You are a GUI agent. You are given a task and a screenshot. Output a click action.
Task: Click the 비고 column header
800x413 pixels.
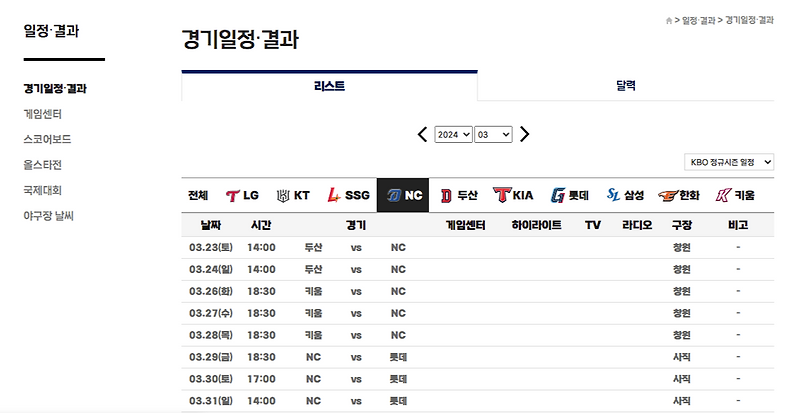pyautogui.click(x=738, y=225)
